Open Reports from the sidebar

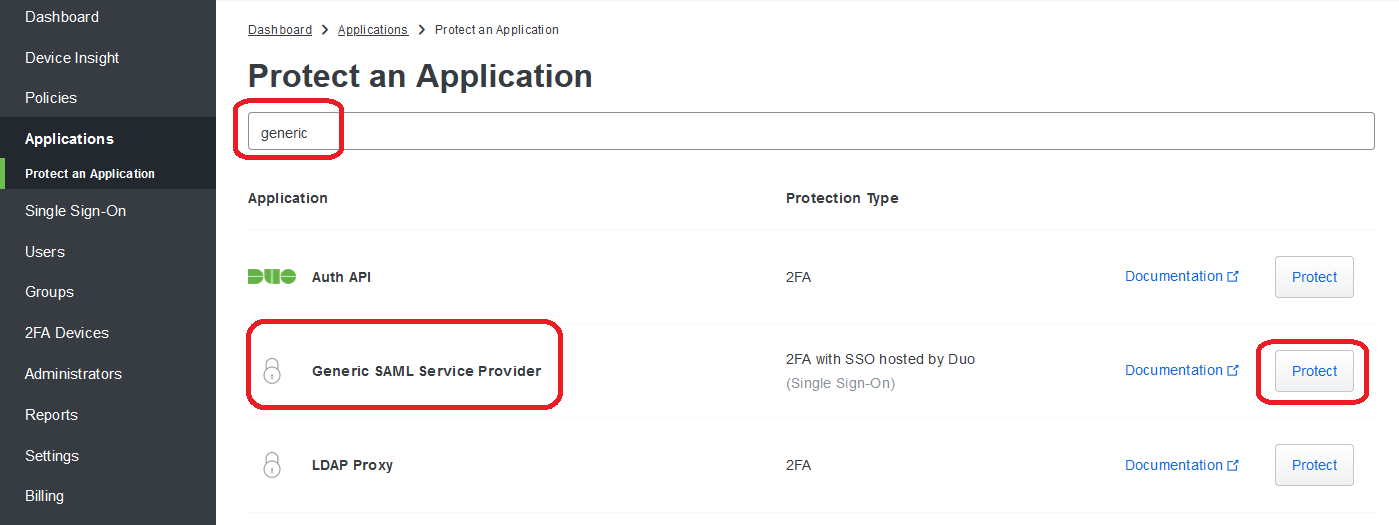pos(51,415)
